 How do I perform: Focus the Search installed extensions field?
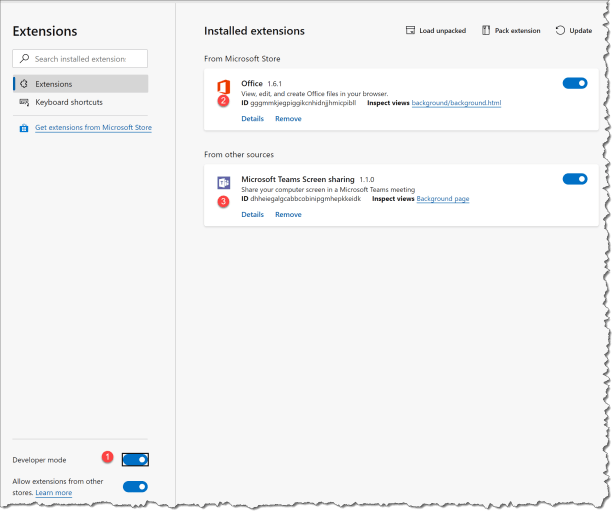coord(80,59)
